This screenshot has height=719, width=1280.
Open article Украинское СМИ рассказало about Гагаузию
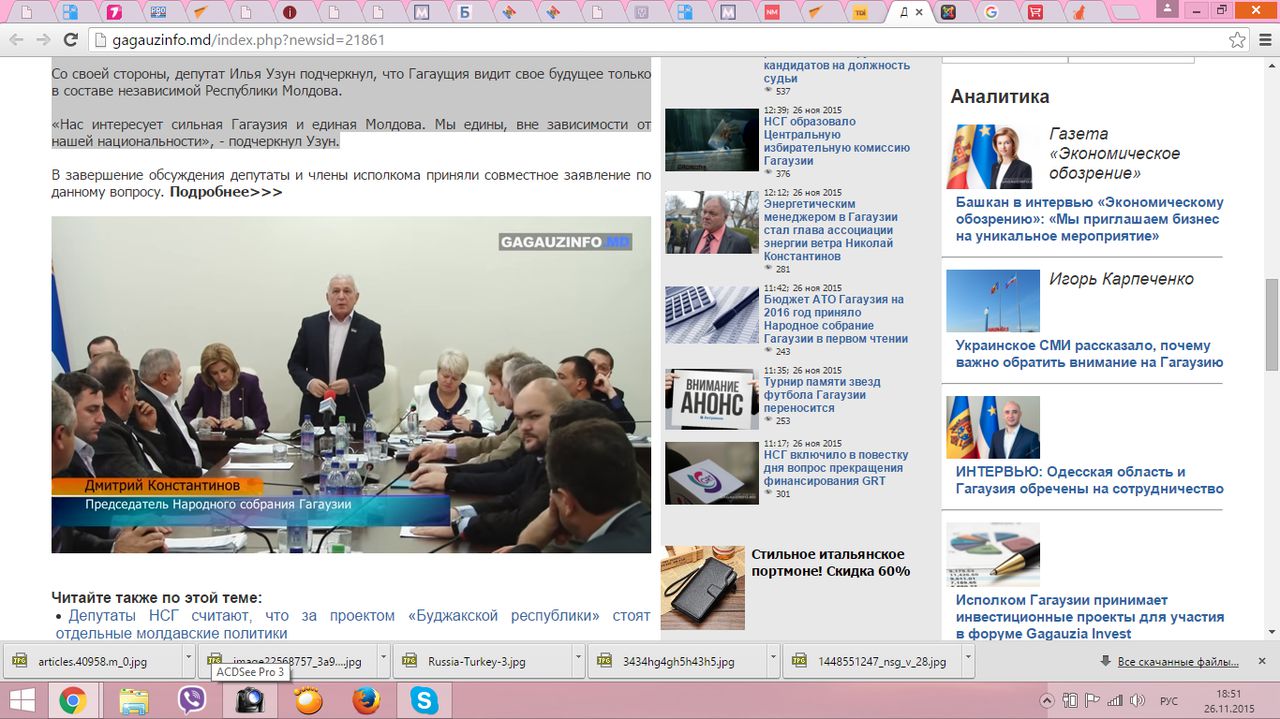point(1089,353)
